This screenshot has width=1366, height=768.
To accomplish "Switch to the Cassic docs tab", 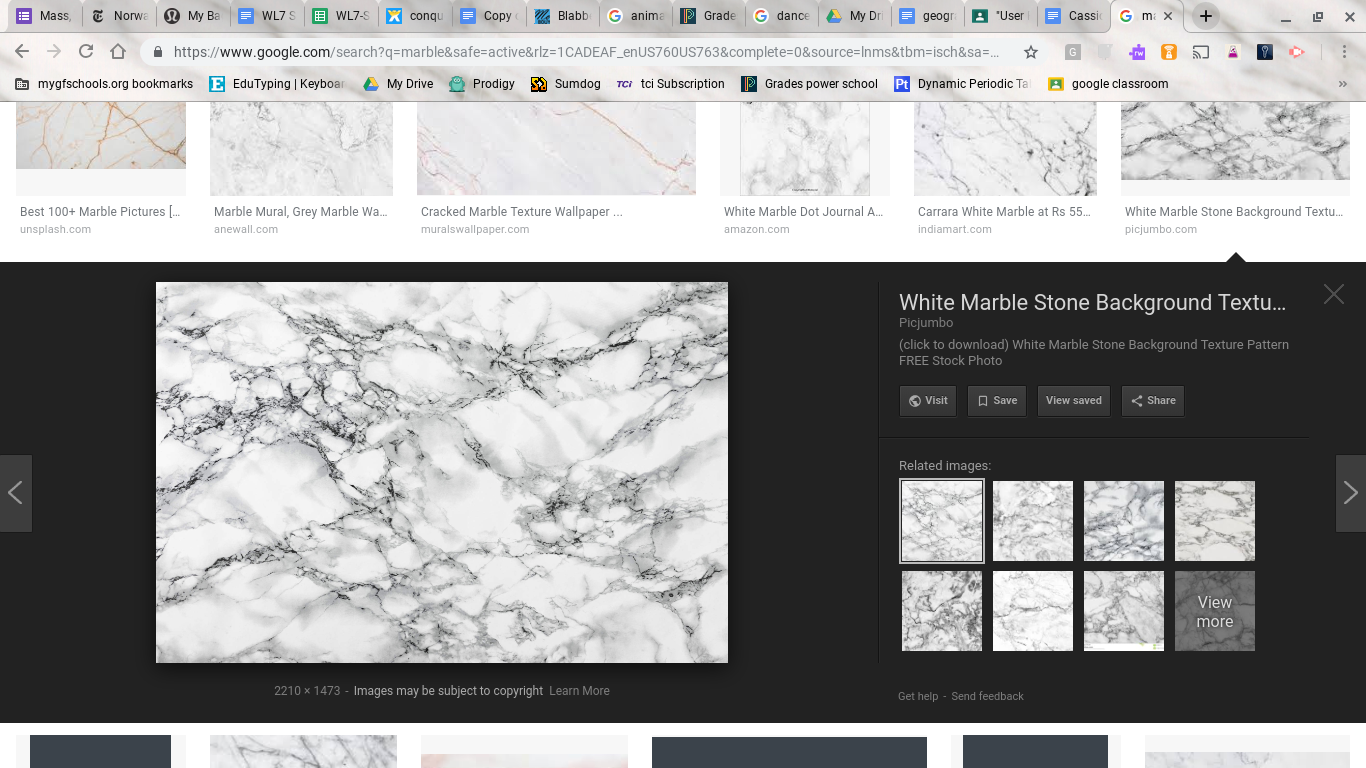I will [1074, 16].
